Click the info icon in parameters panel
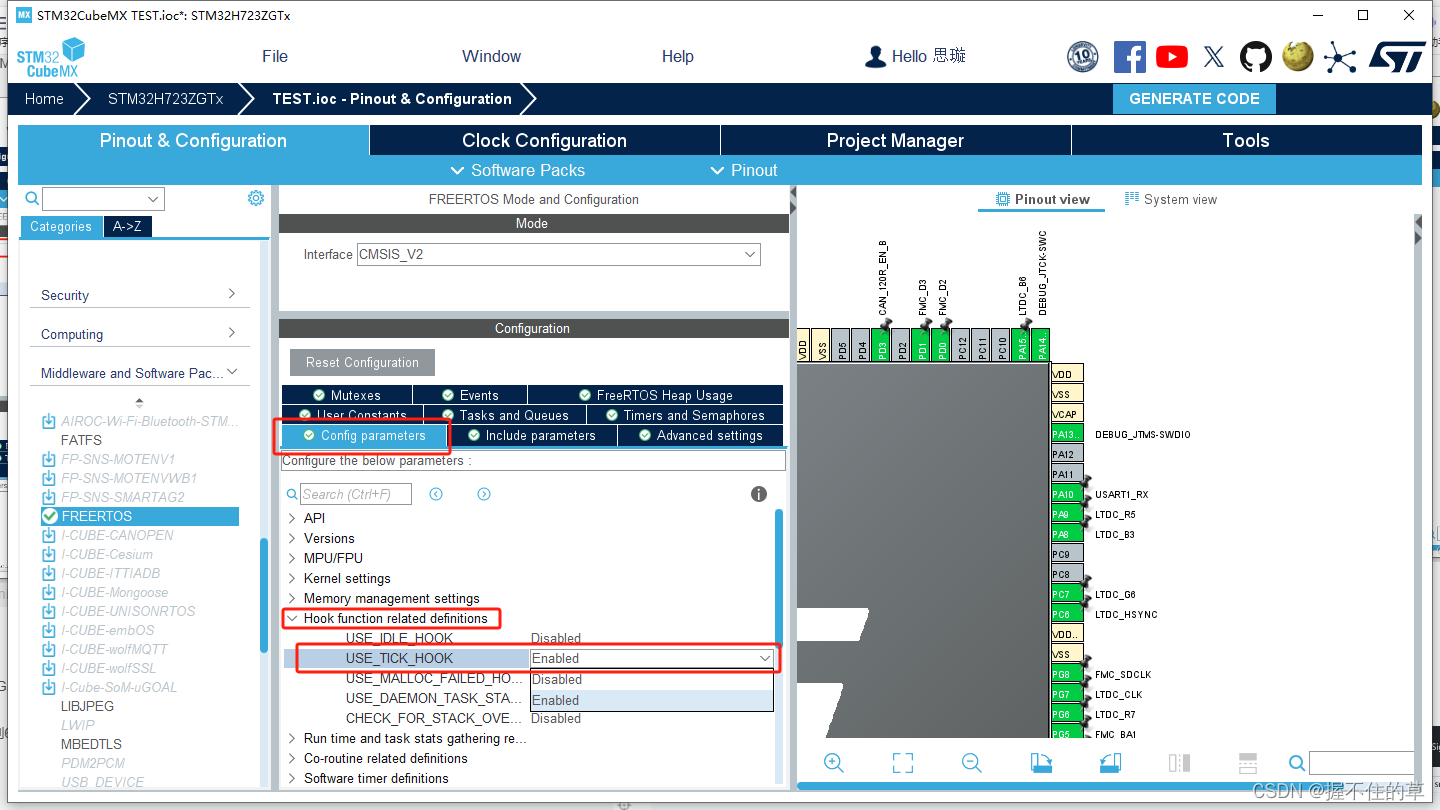Image resolution: width=1440 pixels, height=810 pixels. tap(759, 494)
